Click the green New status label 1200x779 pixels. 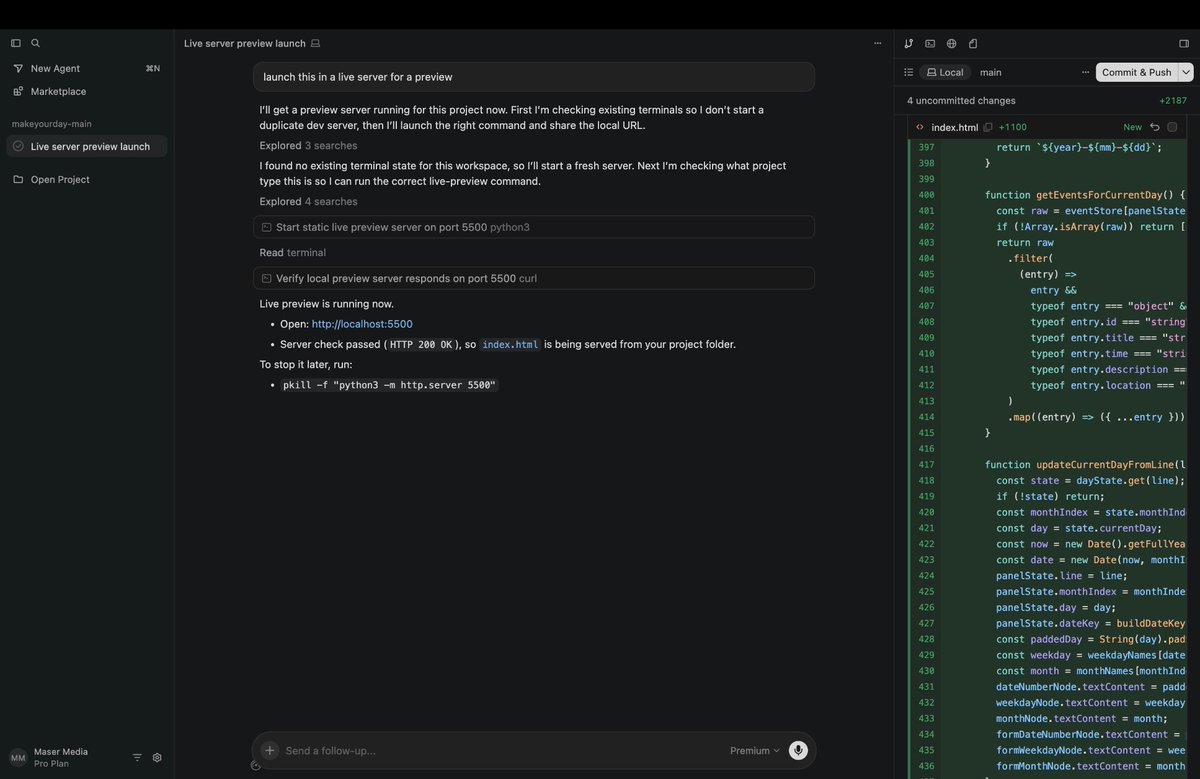click(1132, 127)
